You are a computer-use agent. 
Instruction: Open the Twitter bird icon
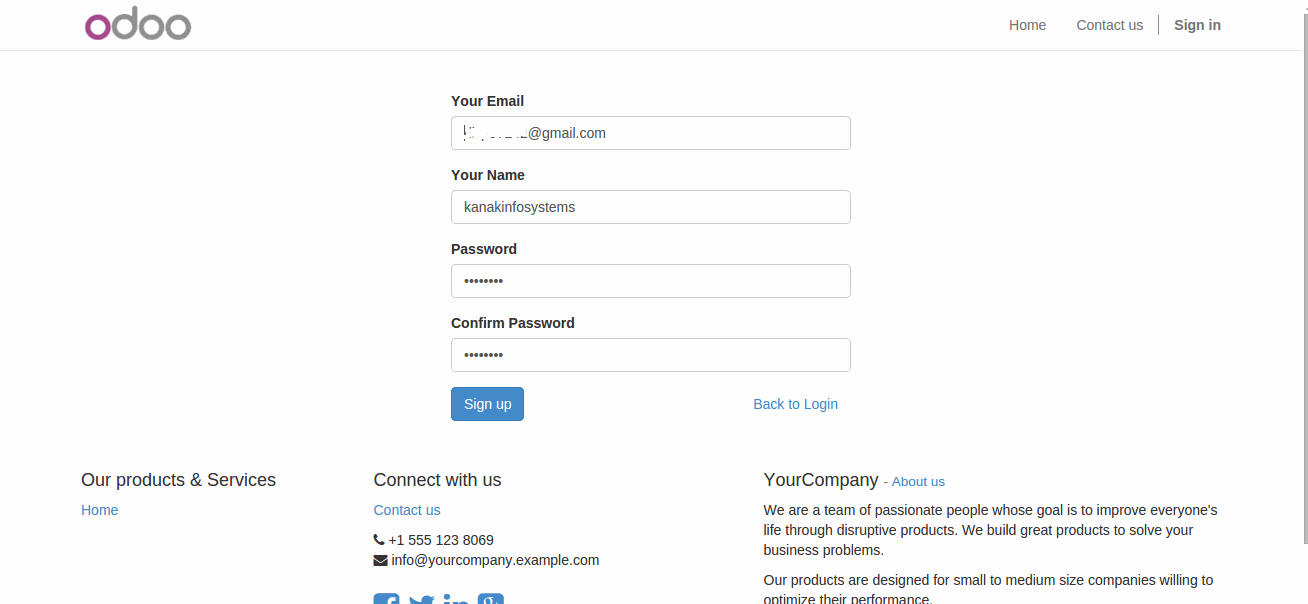[x=422, y=600]
